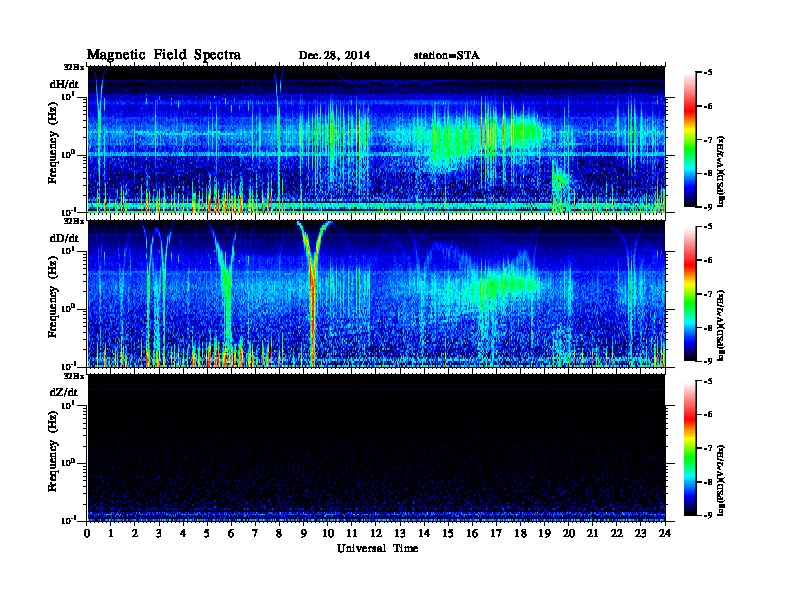Click hour "4" on the Universal Time axis
Image resolution: width=792 pixels, height=612 pixels.
(x=183, y=534)
